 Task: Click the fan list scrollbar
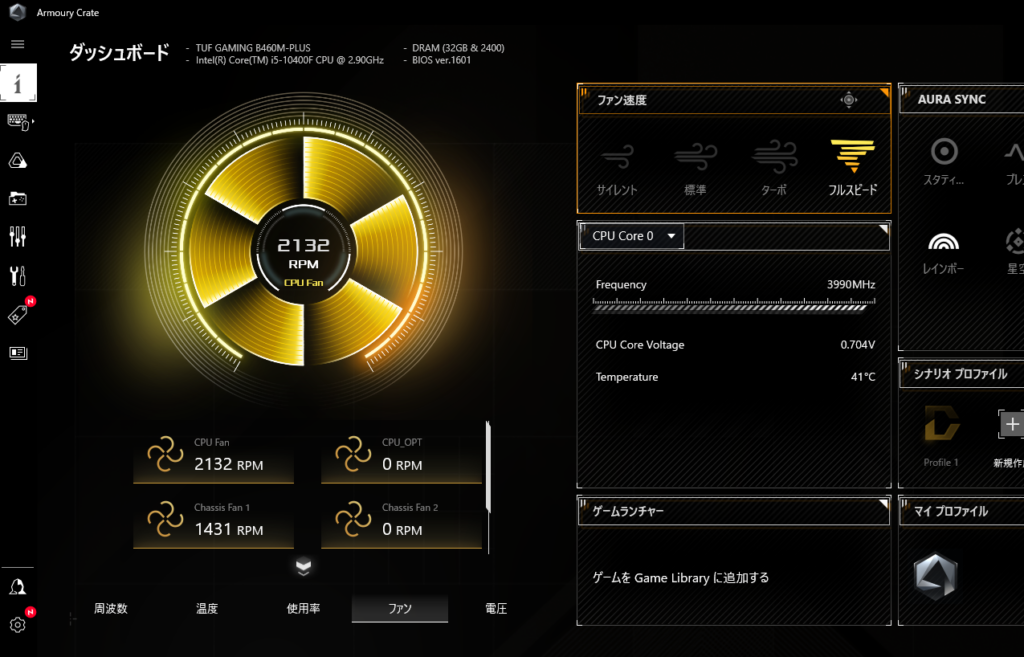[488, 468]
